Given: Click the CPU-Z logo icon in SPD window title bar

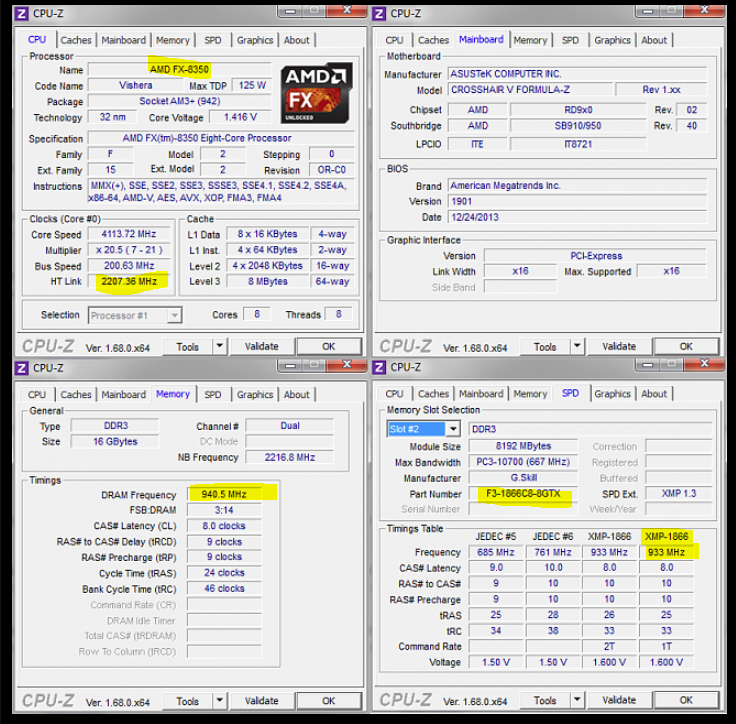Looking at the screenshot, I should [x=379, y=367].
